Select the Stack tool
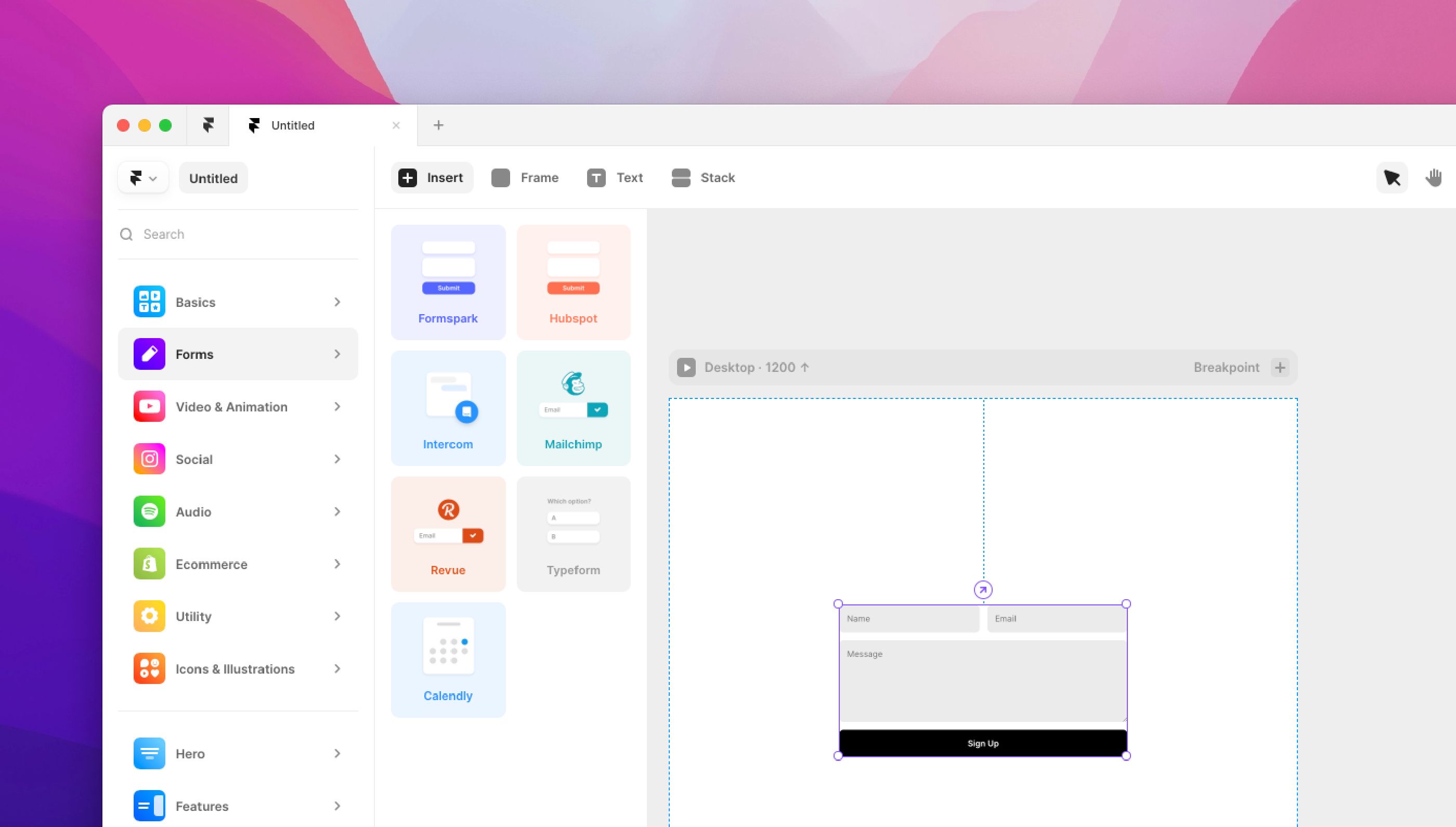This screenshot has width=1456, height=827. 681,178
